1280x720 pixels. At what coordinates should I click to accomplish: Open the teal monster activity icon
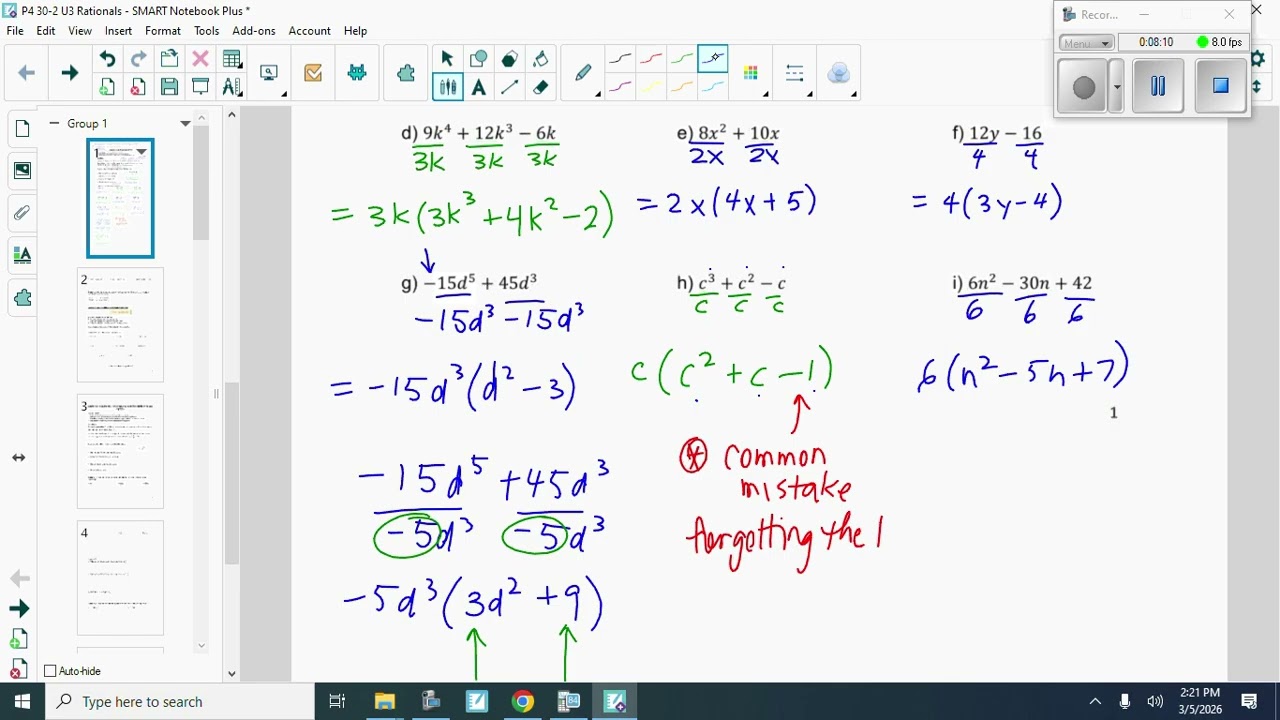click(357, 73)
